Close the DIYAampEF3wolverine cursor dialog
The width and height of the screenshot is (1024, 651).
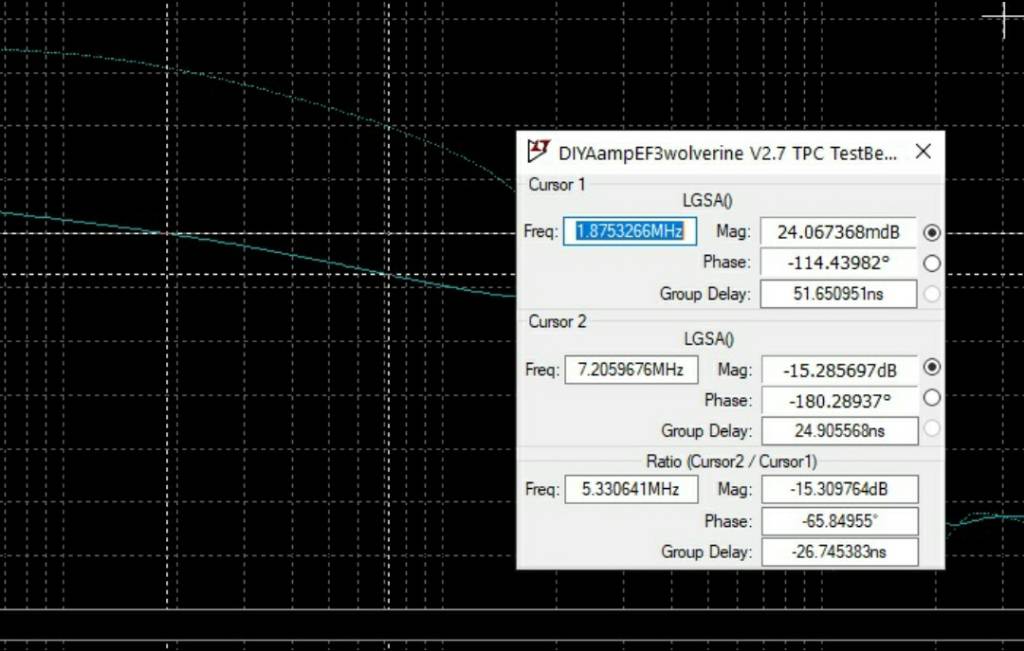pyautogui.click(x=923, y=151)
